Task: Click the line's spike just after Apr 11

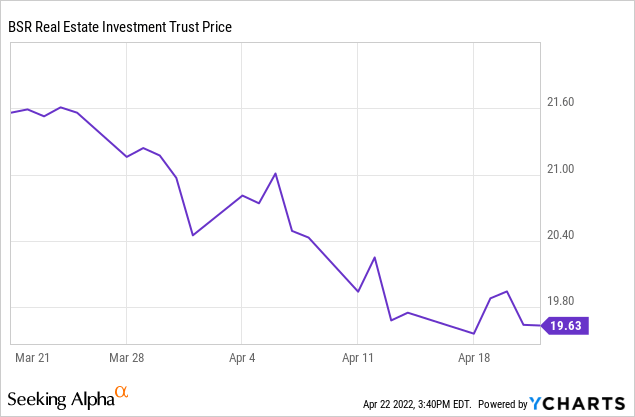Action: 374,257
